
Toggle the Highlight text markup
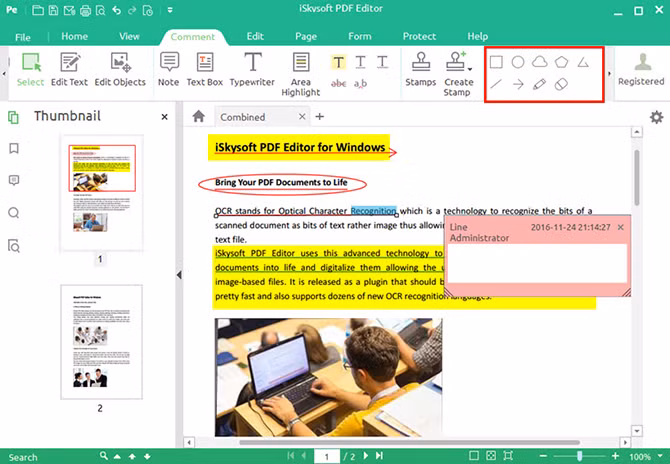(x=339, y=62)
